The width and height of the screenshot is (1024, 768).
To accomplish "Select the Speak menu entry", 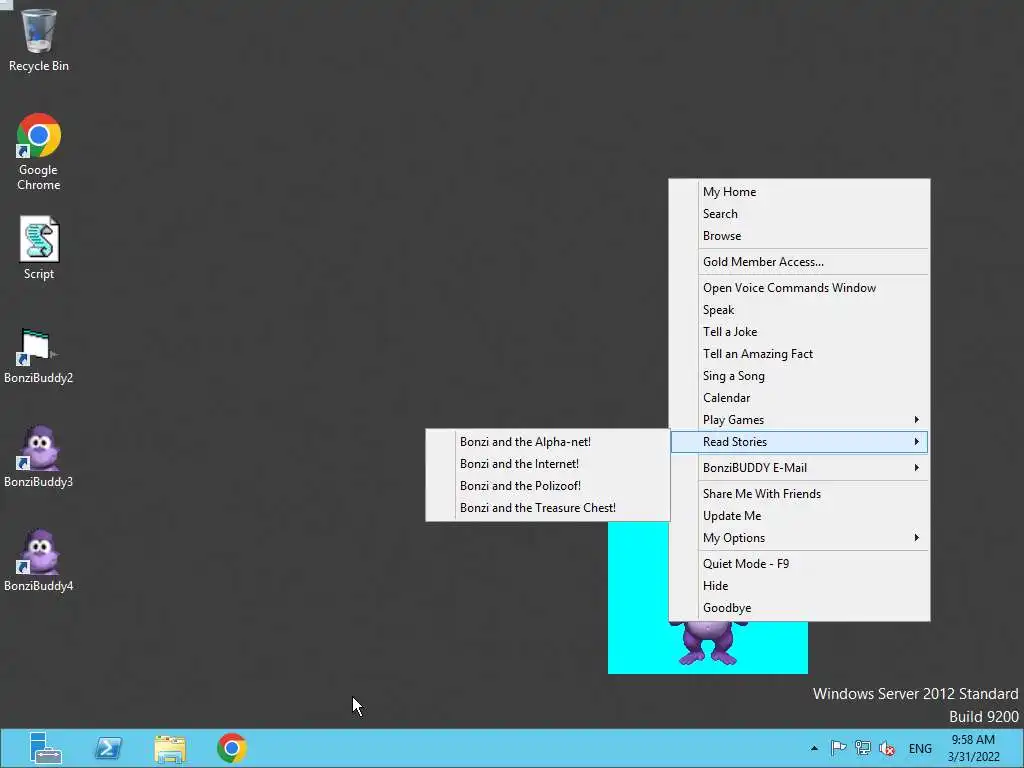I will click(x=799, y=310).
